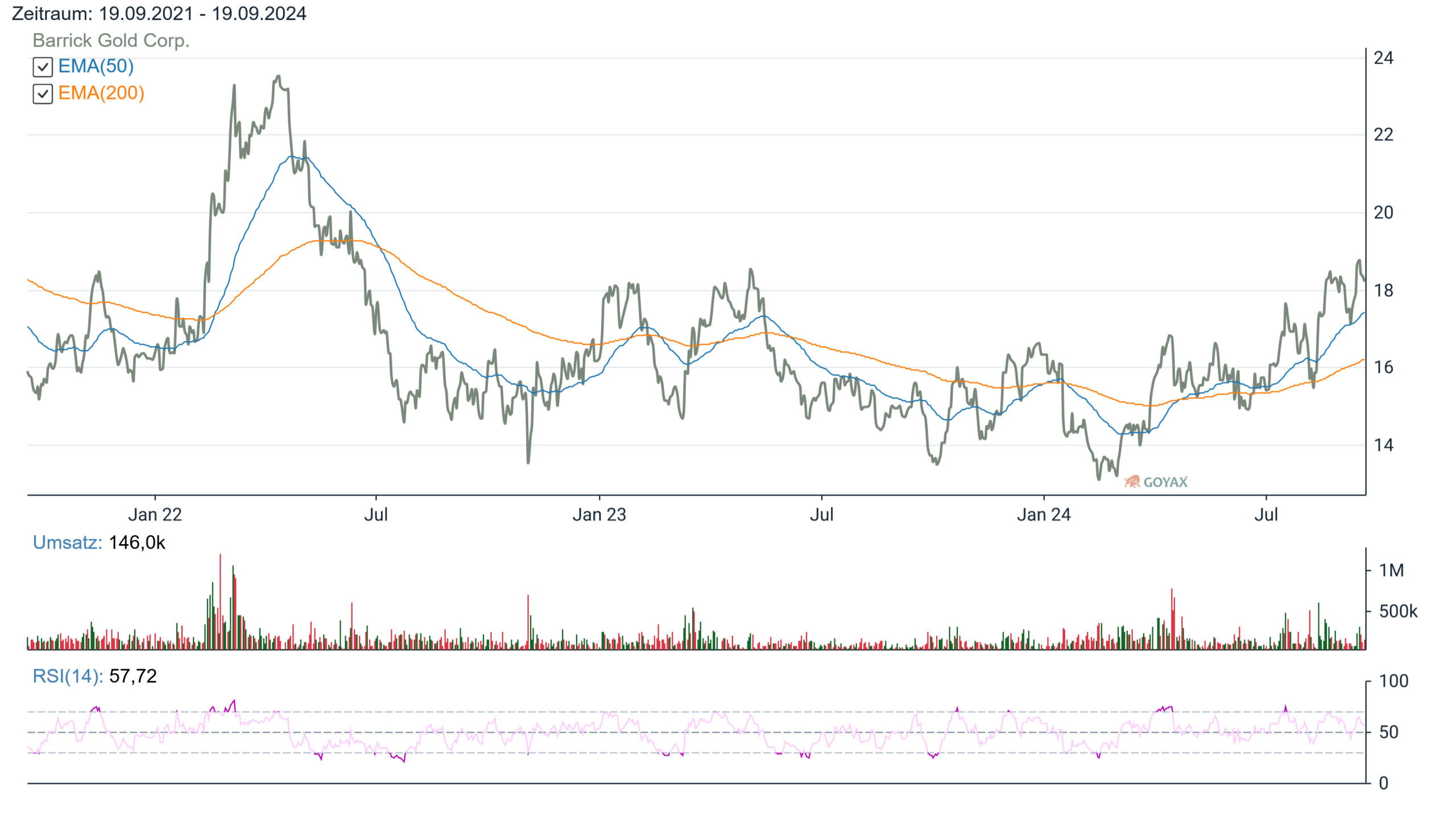Click the Jan 23 axis label
Image resolution: width=1456 pixels, height=832 pixels.
tap(599, 515)
